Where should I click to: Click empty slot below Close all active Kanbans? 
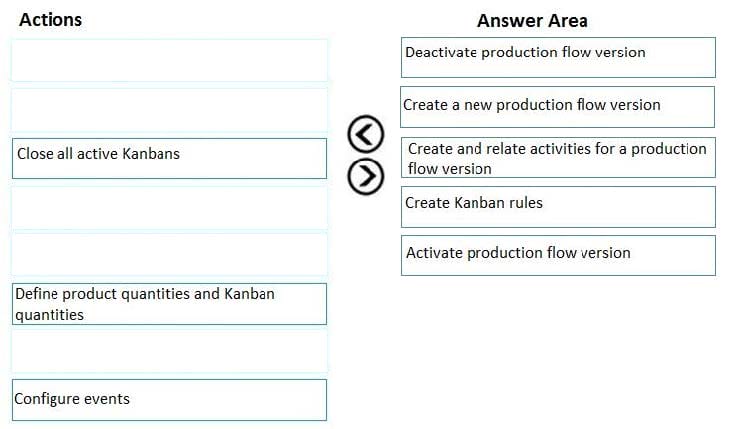point(169,208)
